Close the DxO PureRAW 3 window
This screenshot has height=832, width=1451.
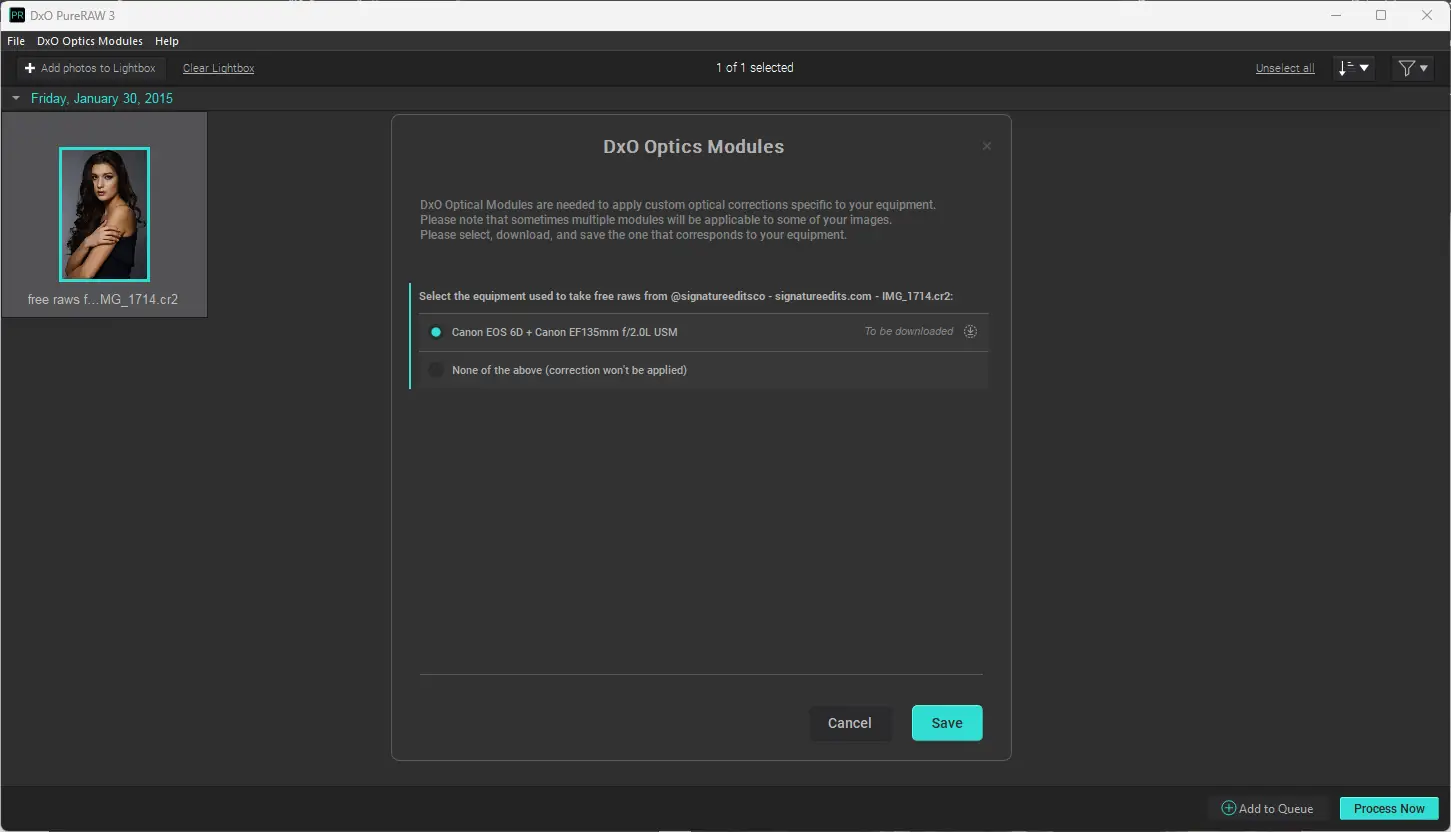(x=1427, y=15)
